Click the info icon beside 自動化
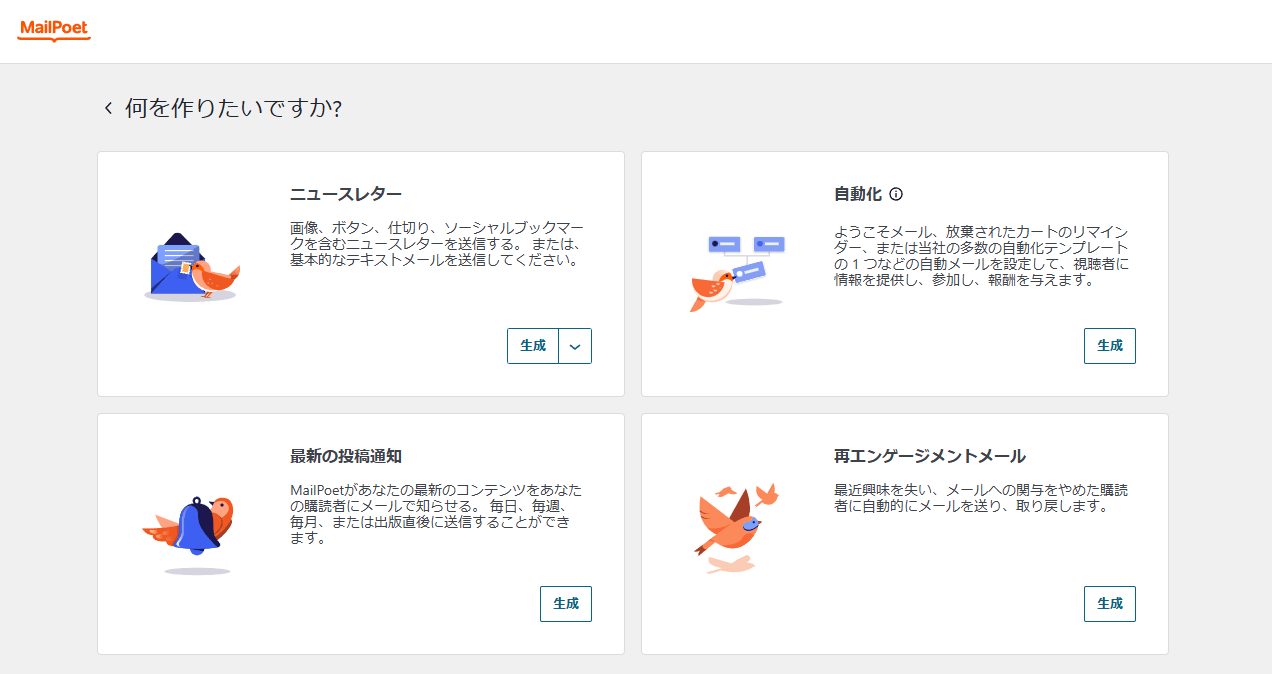 click(896, 194)
